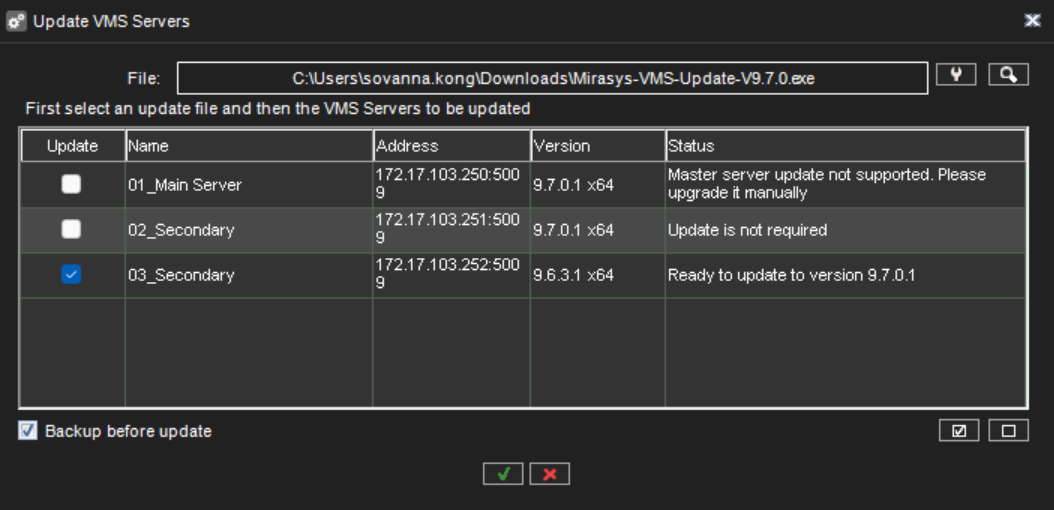The height and width of the screenshot is (510, 1054).
Task: Click the magnifier browse icon for update file
Action: coord(1008,75)
